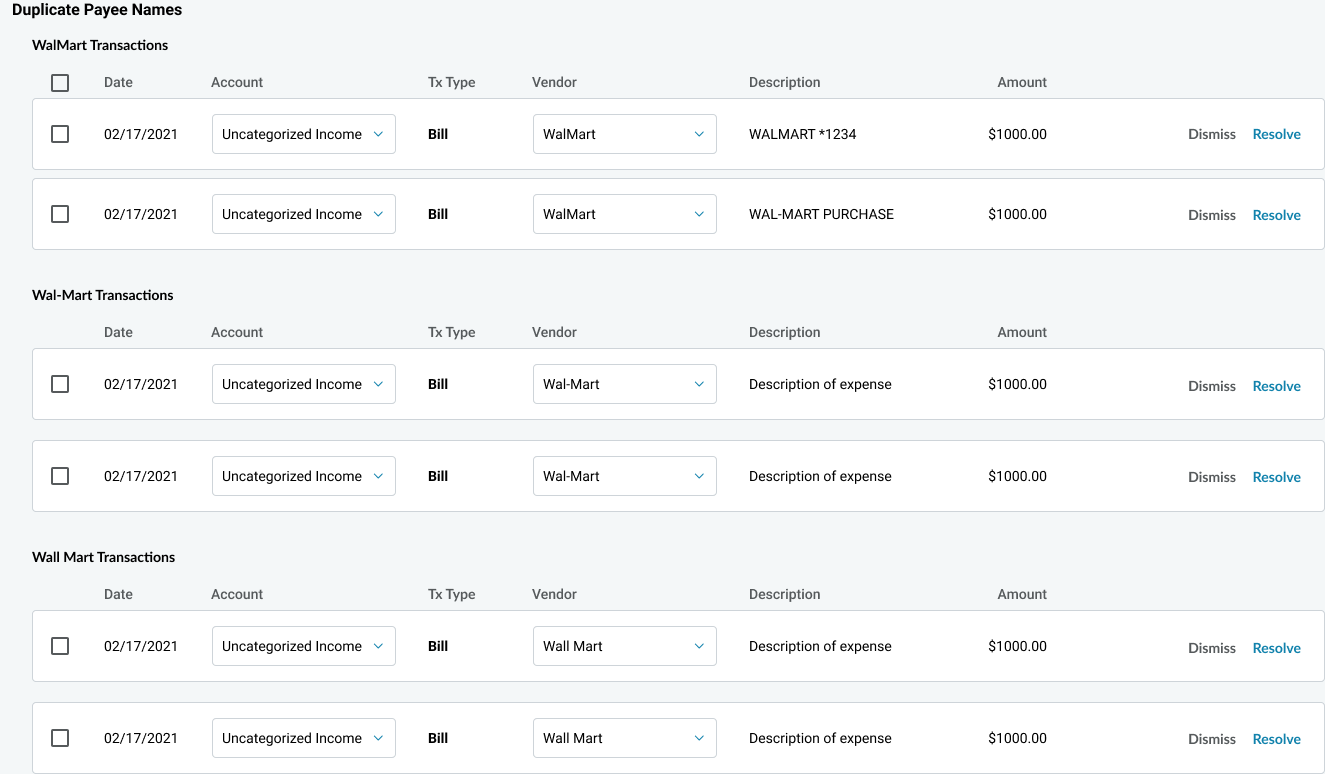Screen dimensions: 1325x774
Task: Open Account dropdown in WALMART *1234 row
Action: point(304,134)
